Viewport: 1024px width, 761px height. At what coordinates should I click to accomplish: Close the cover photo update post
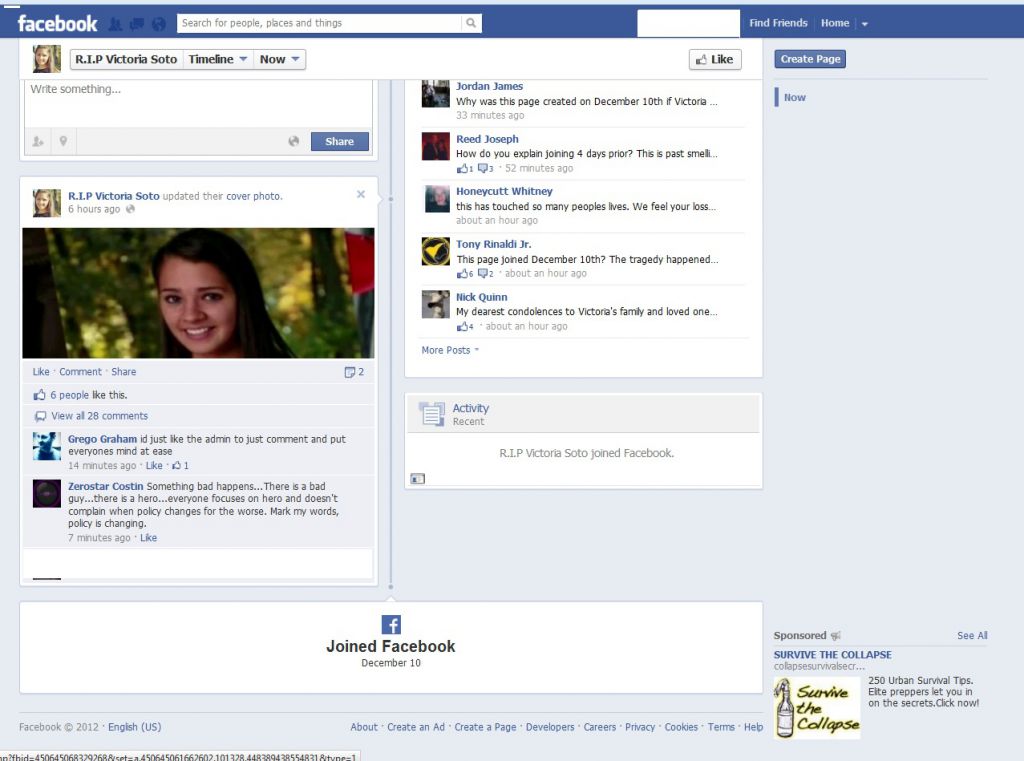360,195
